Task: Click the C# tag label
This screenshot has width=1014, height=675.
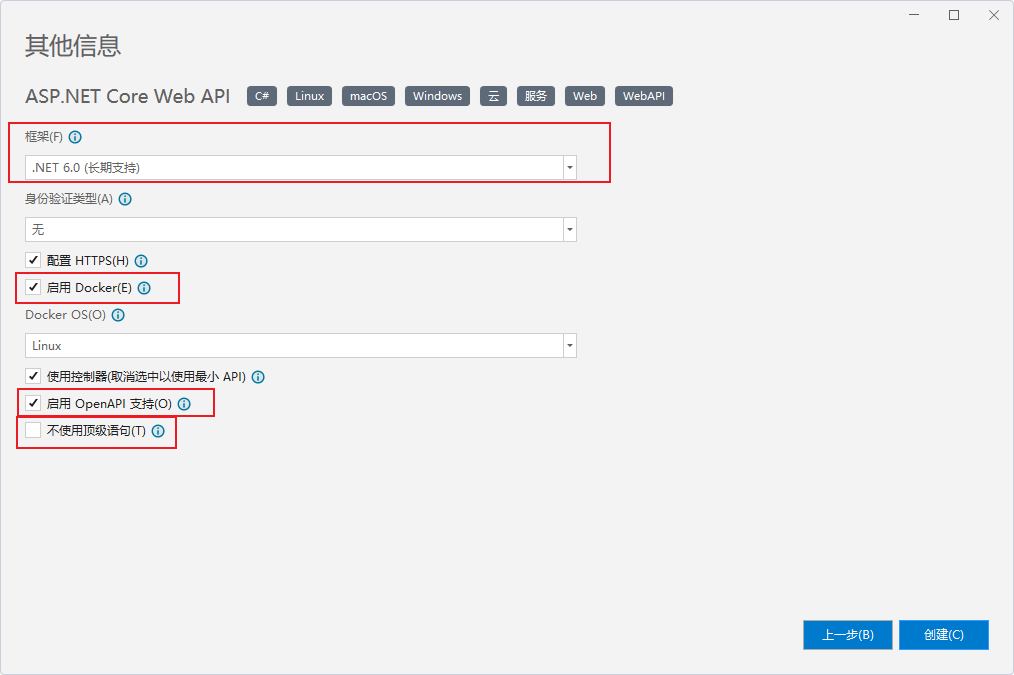Action: [262, 96]
